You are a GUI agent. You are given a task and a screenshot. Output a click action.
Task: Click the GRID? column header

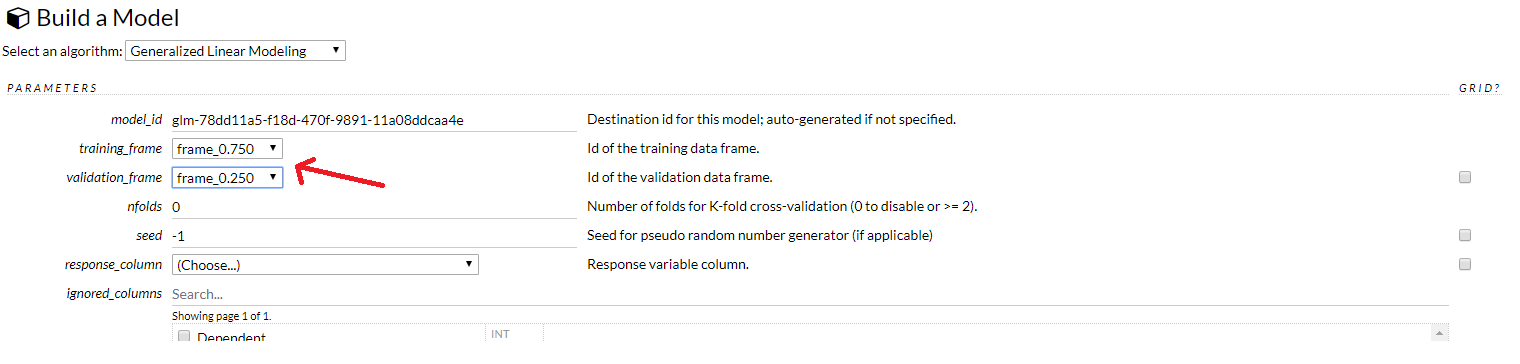click(x=1479, y=88)
